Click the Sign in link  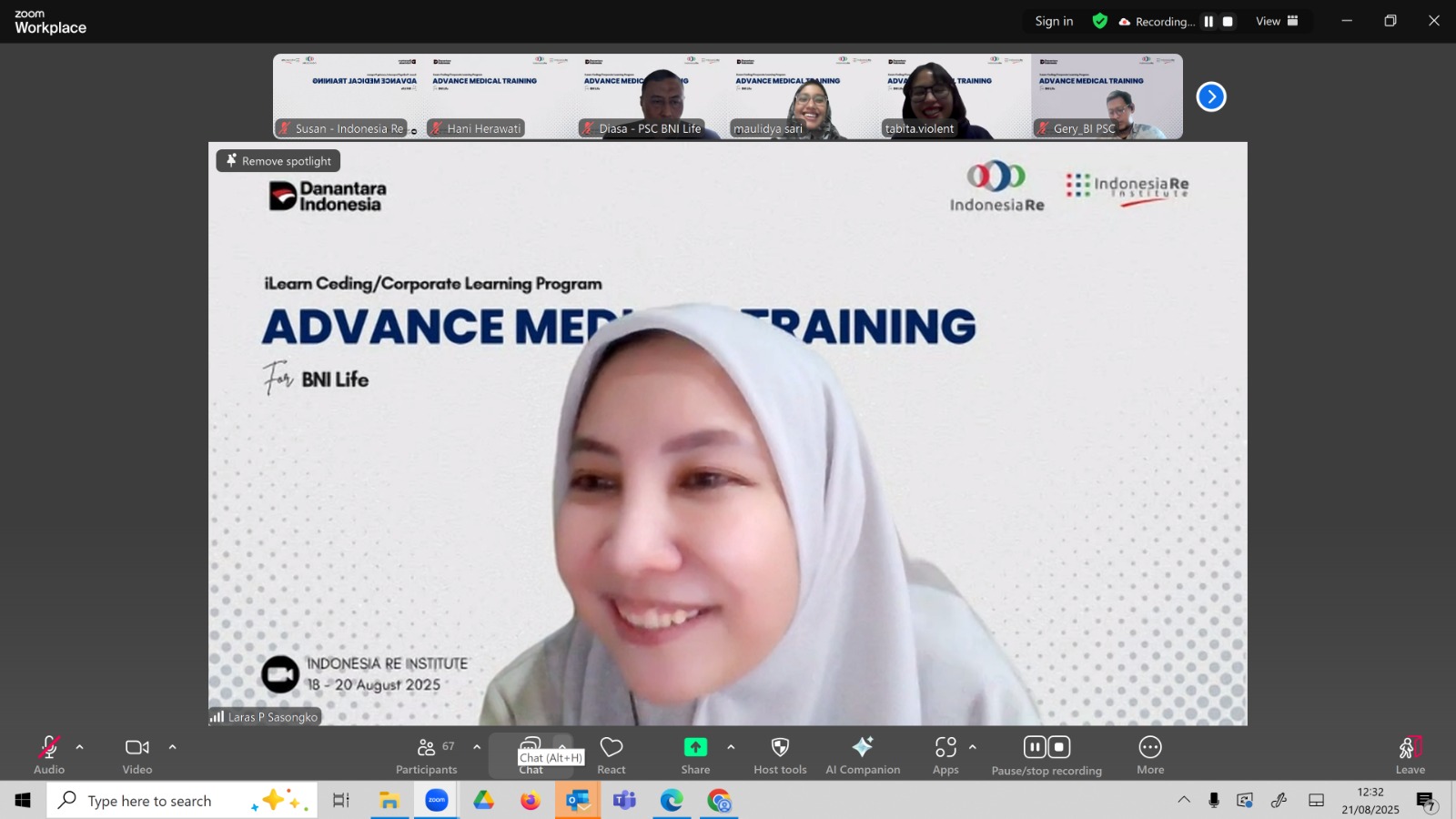coord(1054,22)
